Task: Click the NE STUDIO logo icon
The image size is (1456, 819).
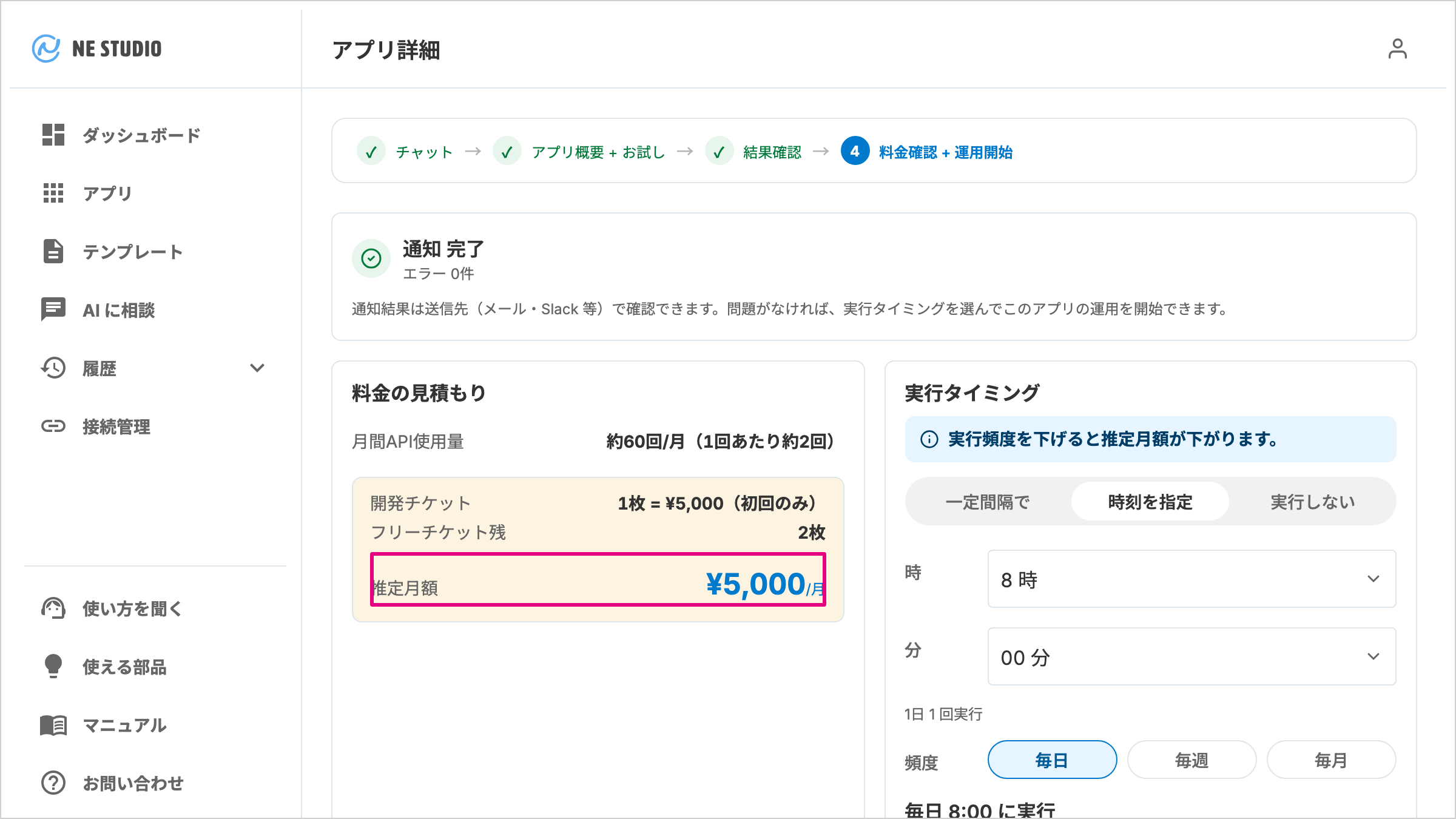Action: tap(46, 49)
